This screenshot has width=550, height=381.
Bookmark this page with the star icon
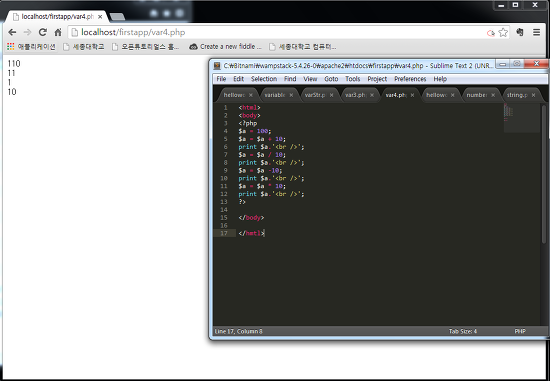click(x=503, y=33)
